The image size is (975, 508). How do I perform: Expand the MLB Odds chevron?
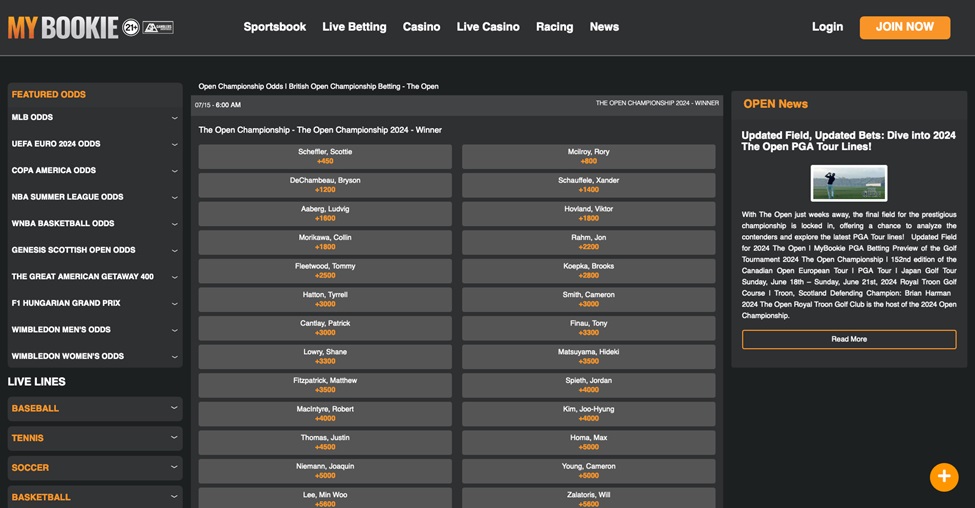[174, 118]
